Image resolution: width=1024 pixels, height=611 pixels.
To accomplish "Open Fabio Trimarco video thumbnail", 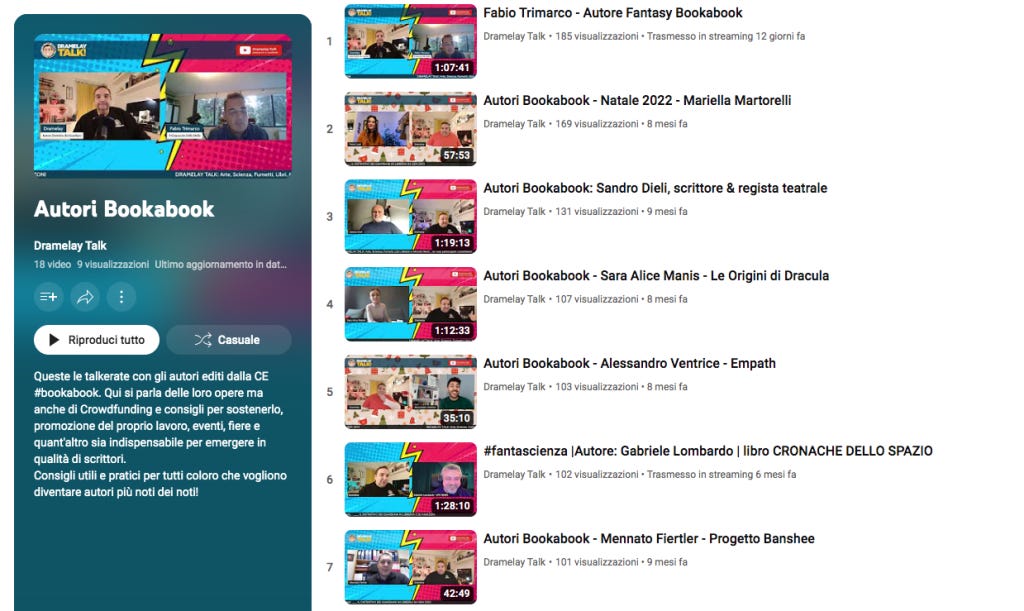I will (x=411, y=41).
